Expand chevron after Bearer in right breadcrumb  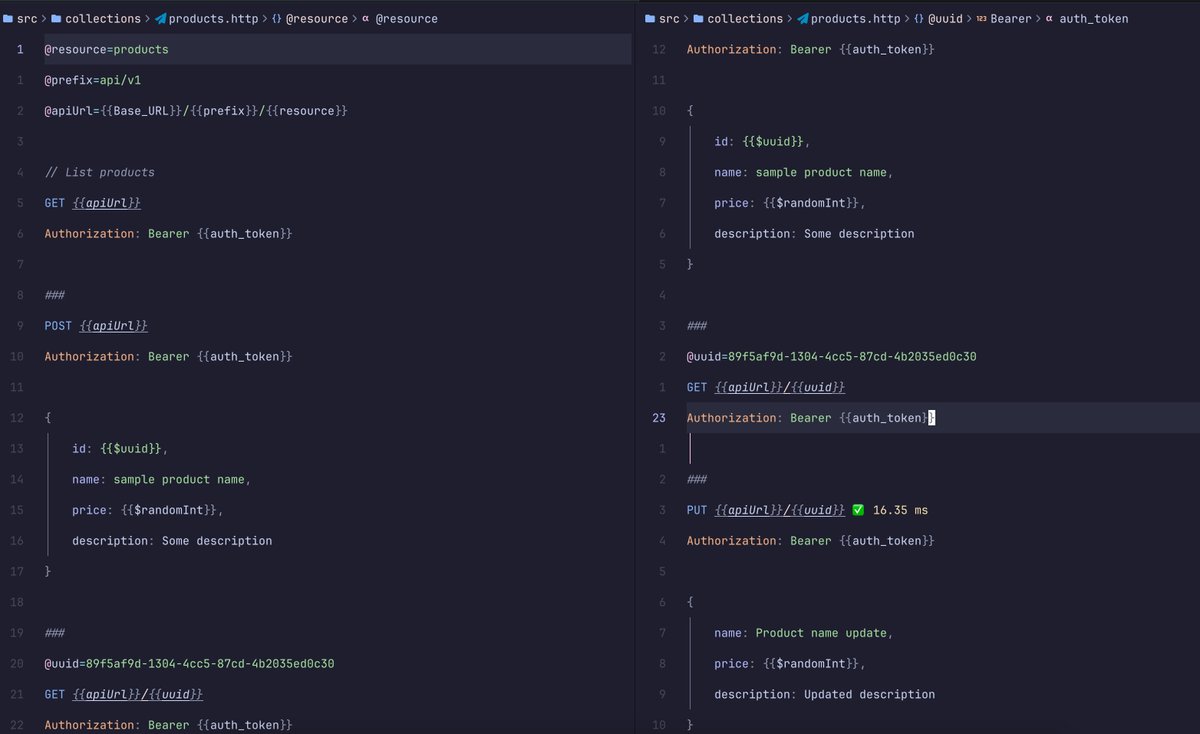pos(1038,18)
